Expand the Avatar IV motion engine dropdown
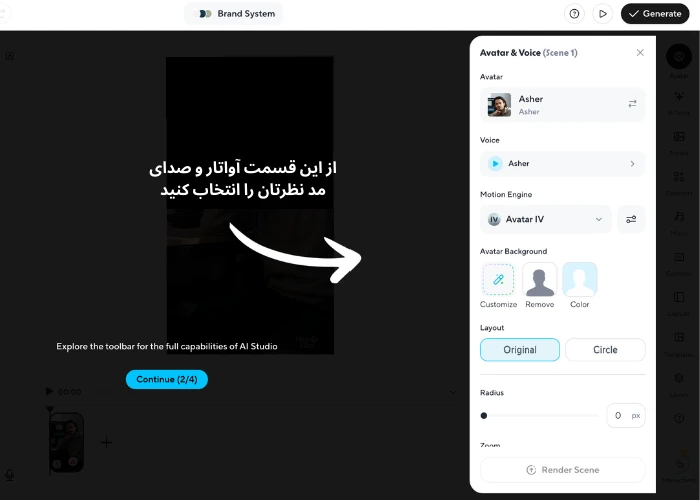This screenshot has height=500, width=700. [x=546, y=219]
